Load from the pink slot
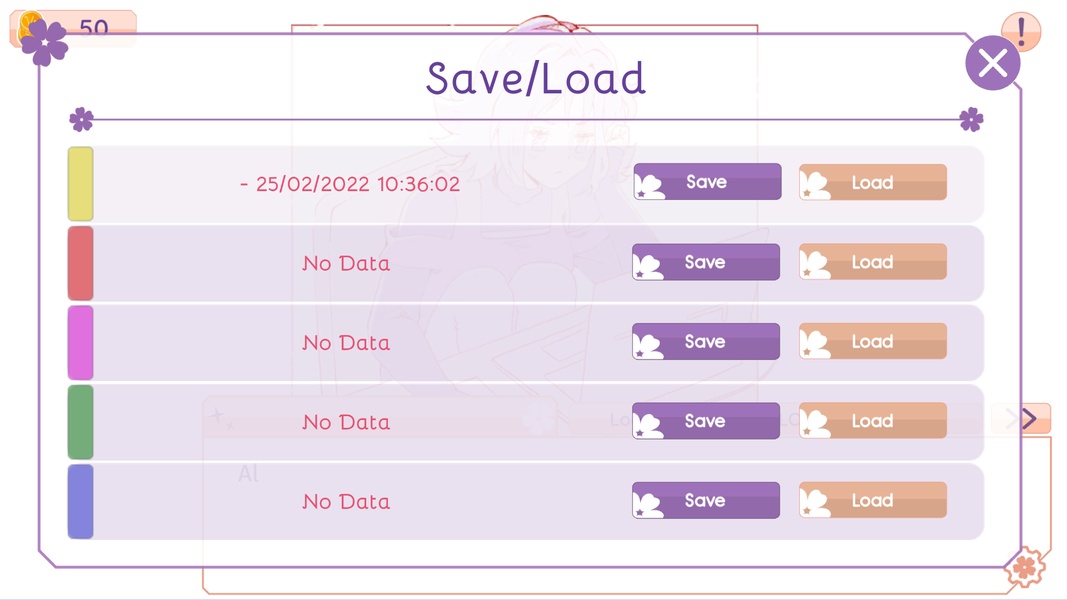This screenshot has width=1067, height=600. [x=873, y=341]
